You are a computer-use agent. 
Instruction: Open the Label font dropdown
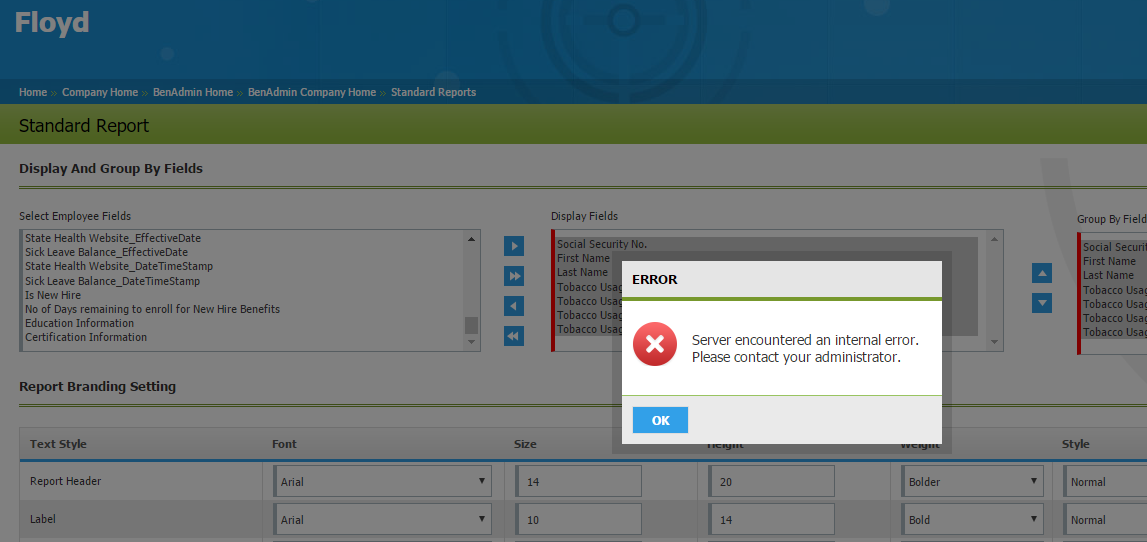pos(383,519)
